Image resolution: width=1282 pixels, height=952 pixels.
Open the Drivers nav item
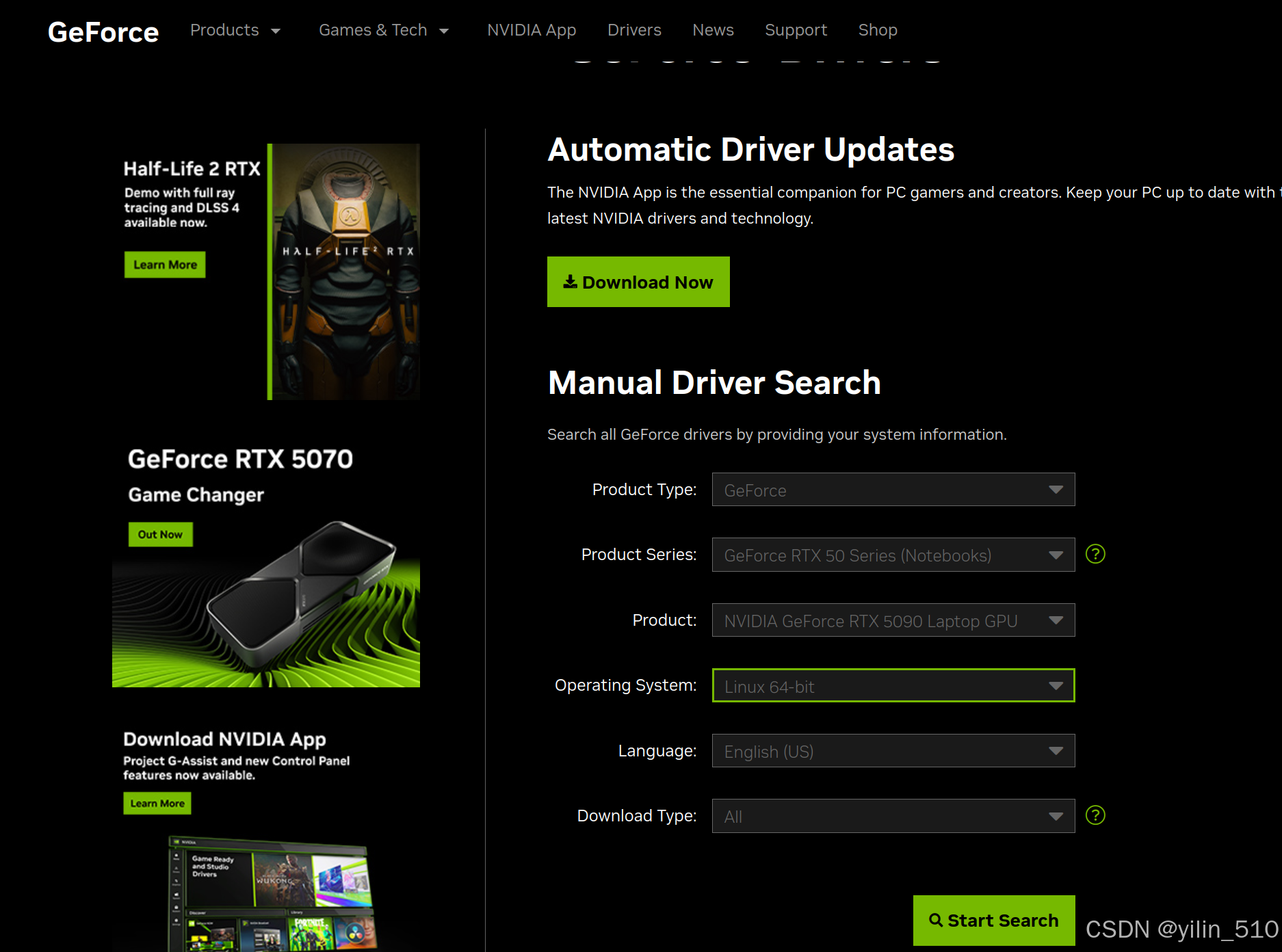coord(634,30)
